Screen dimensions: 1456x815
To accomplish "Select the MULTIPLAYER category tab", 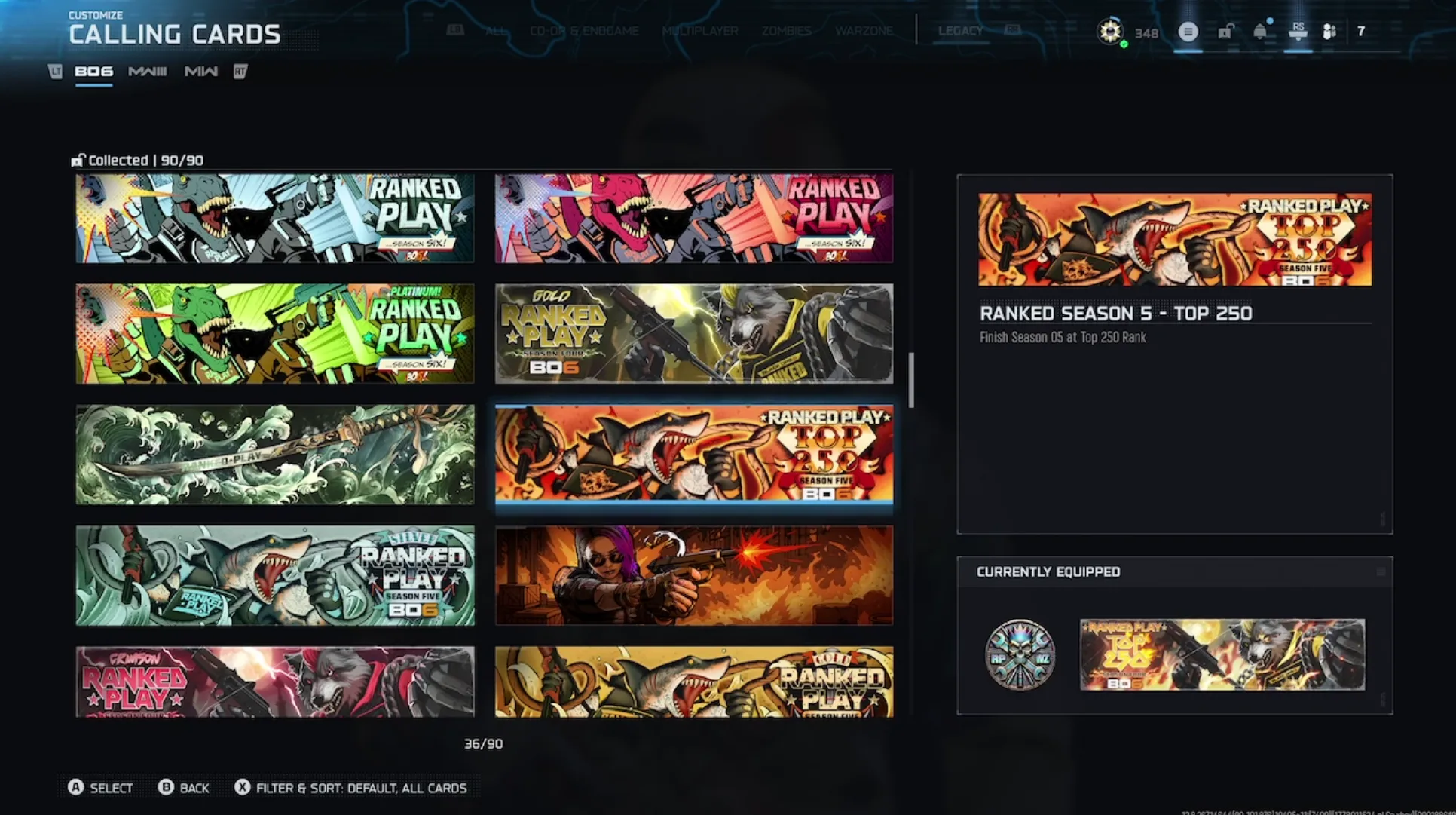I will click(700, 31).
